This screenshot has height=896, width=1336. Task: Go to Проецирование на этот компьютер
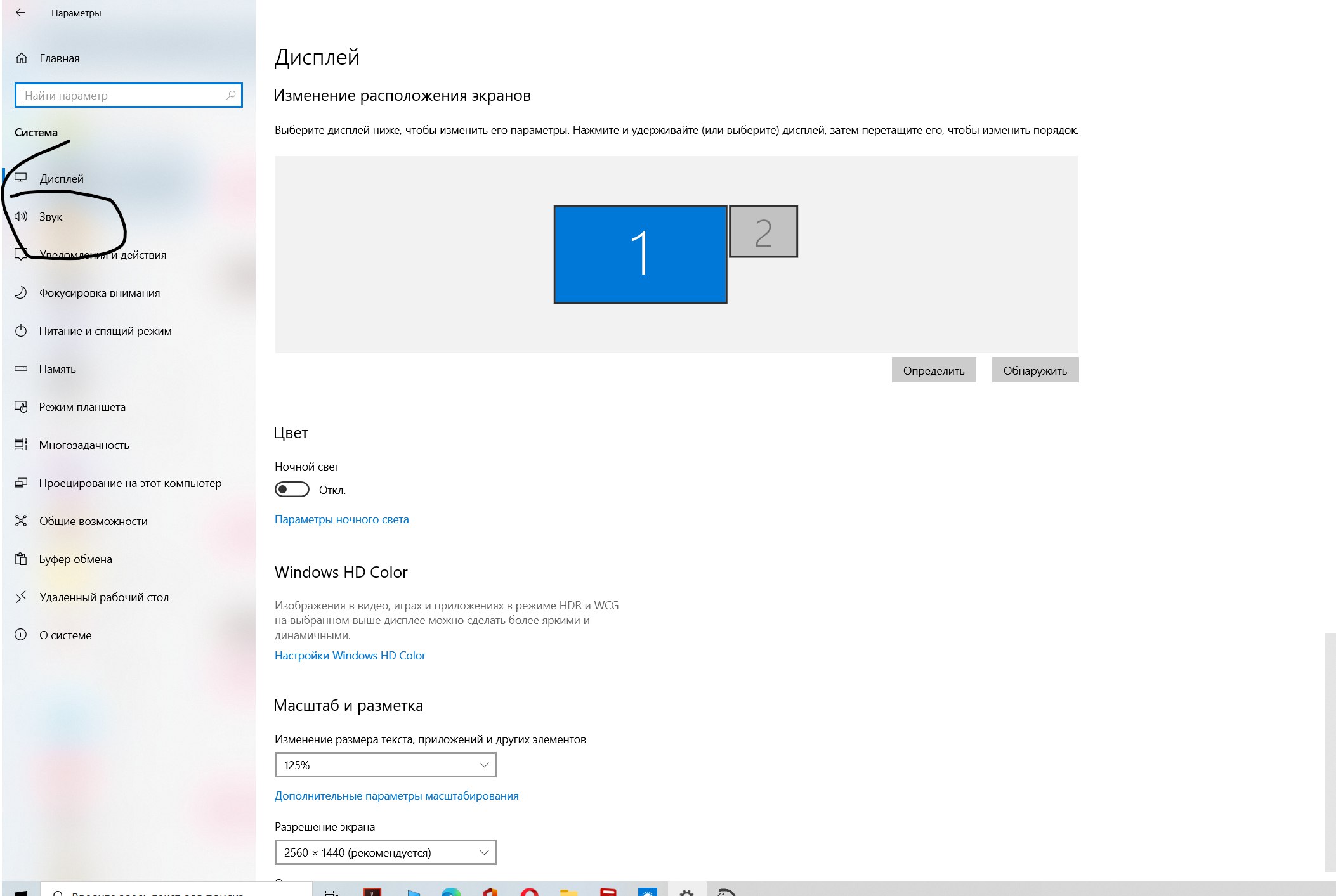pyautogui.click(x=130, y=483)
